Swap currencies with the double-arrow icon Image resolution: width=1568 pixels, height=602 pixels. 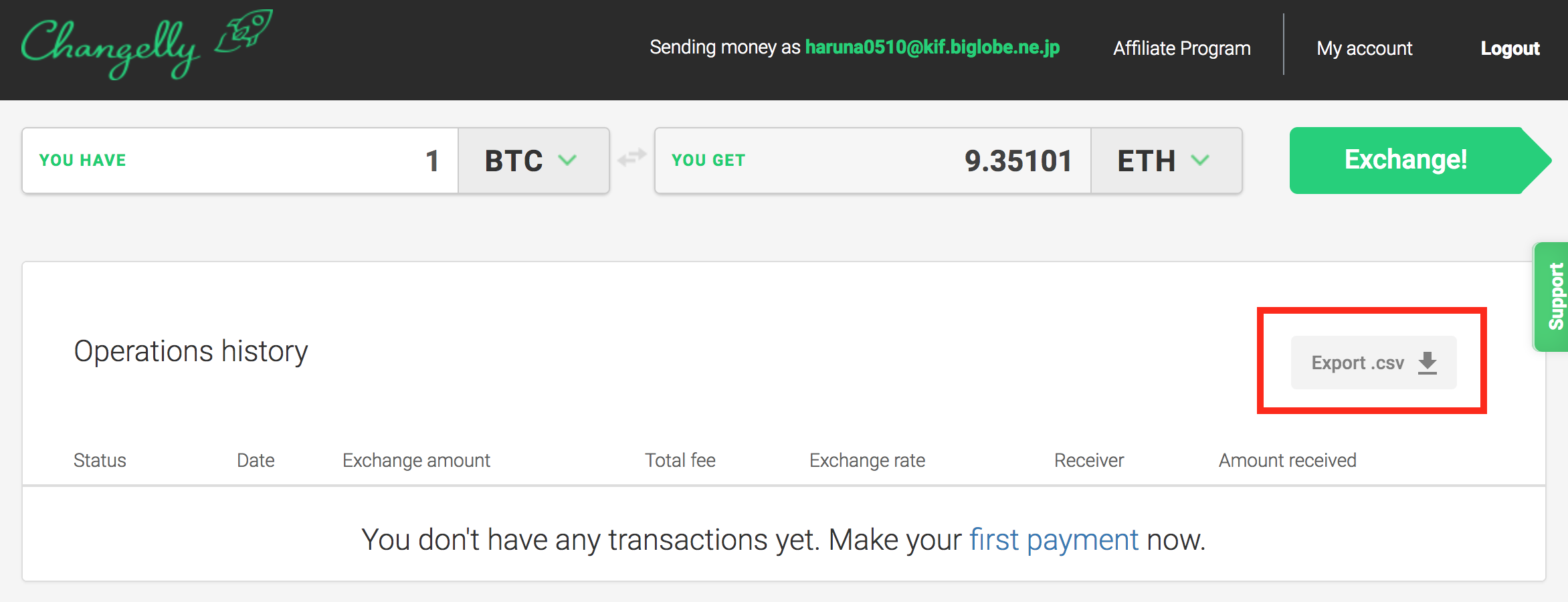tap(631, 158)
